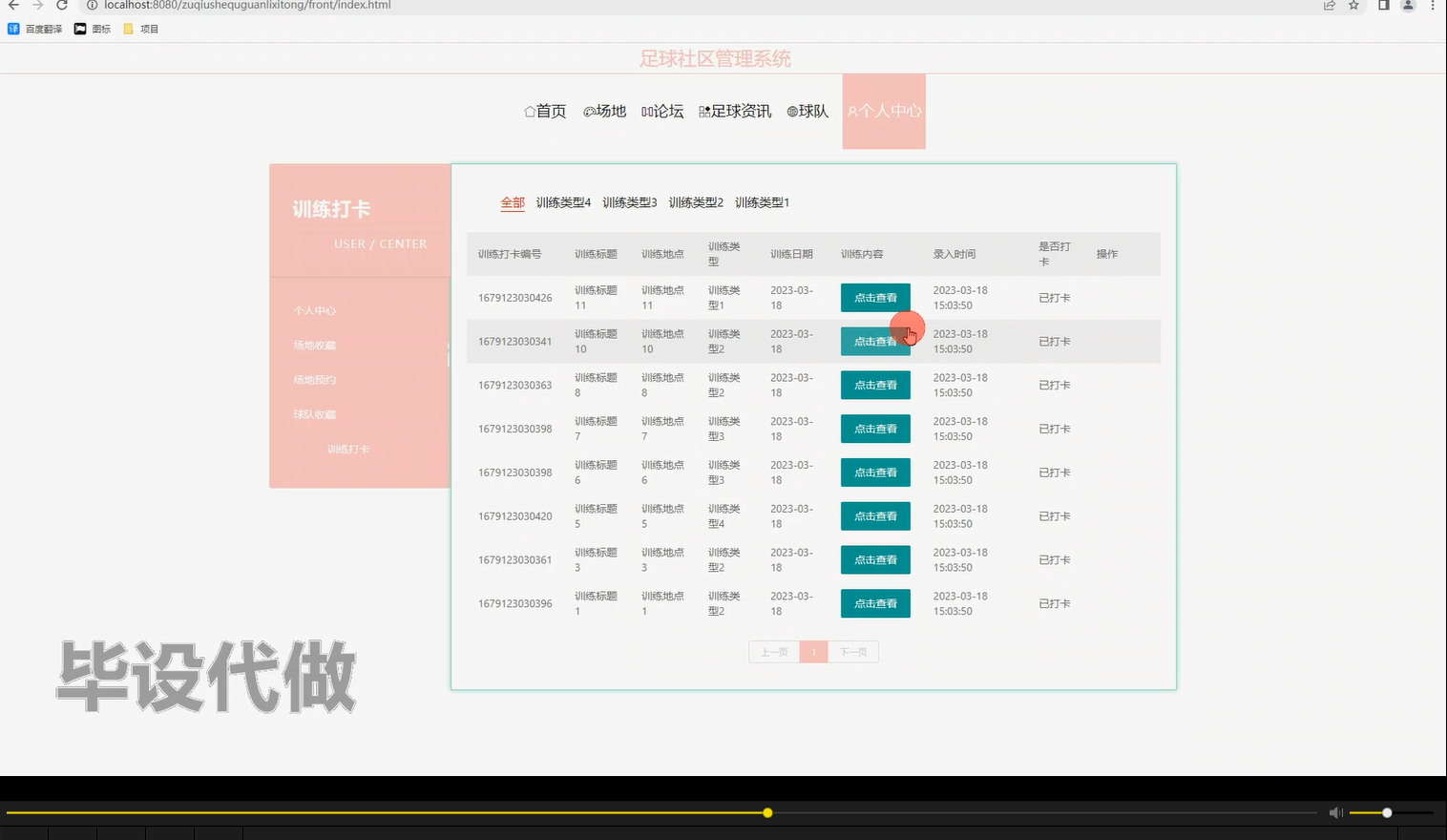The height and width of the screenshot is (840, 1447).
Task: Click the 操作 column header
Action: coord(1107,254)
